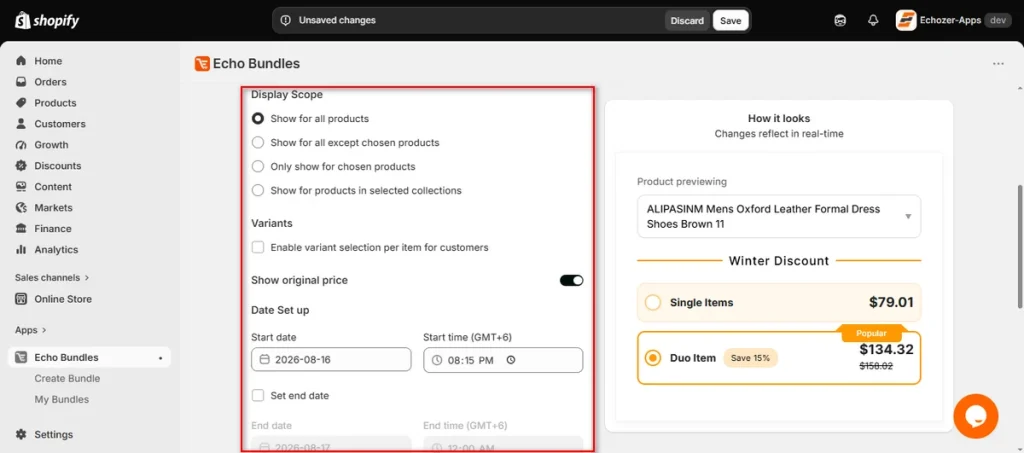Open My Bundles
The height and width of the screenshot is (453, 1024).
click(x=61, y=399)
